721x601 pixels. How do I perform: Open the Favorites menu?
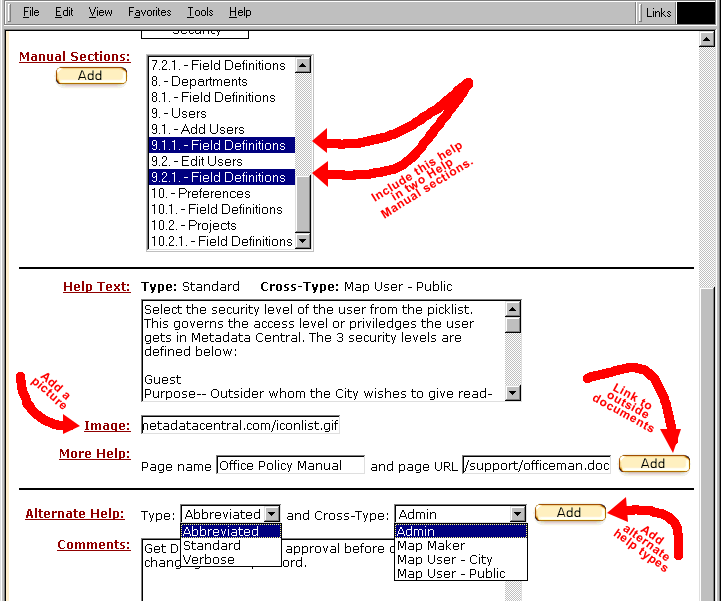tap(149, 12)
